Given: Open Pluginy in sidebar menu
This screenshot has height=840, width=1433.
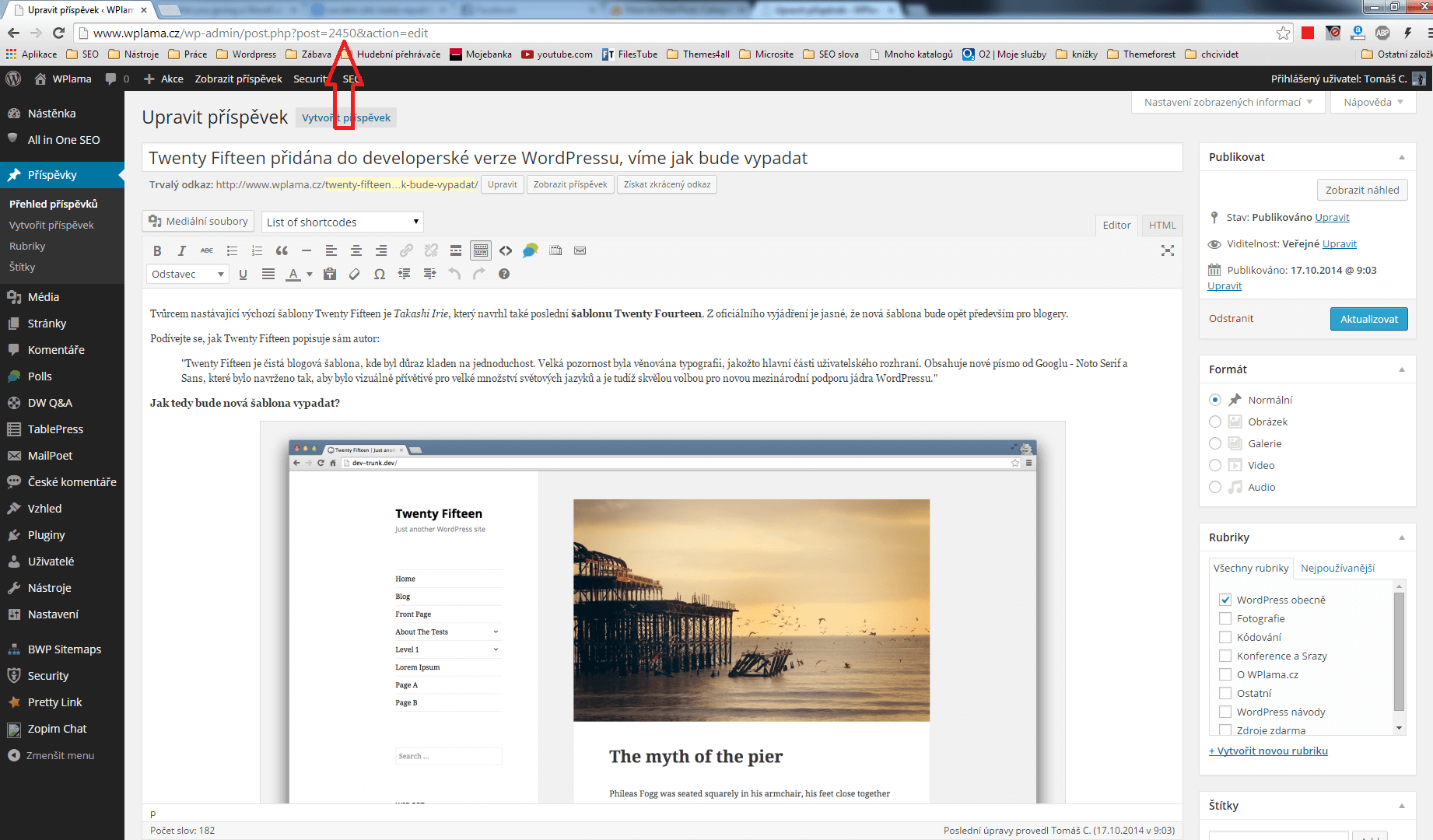Looking at the screenshot, I should click(x=62, y=535).
